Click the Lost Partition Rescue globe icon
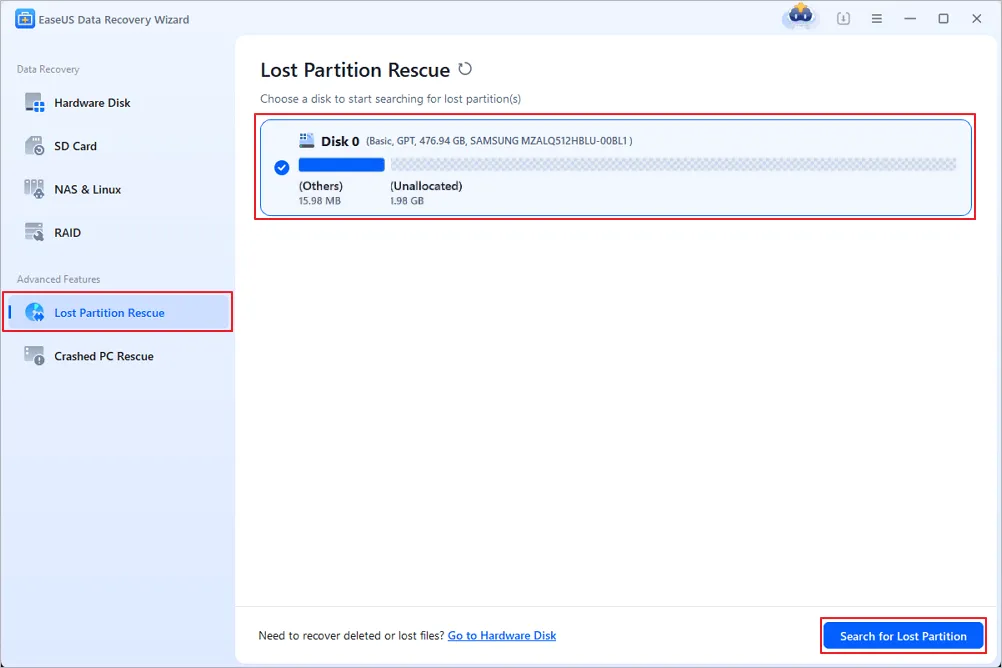Screen dimensions: 1002x668 [35, 313]
